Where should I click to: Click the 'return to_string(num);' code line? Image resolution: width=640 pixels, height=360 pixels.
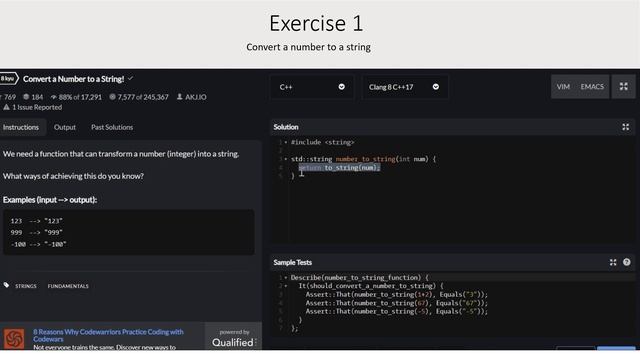(x=339, y=167)
